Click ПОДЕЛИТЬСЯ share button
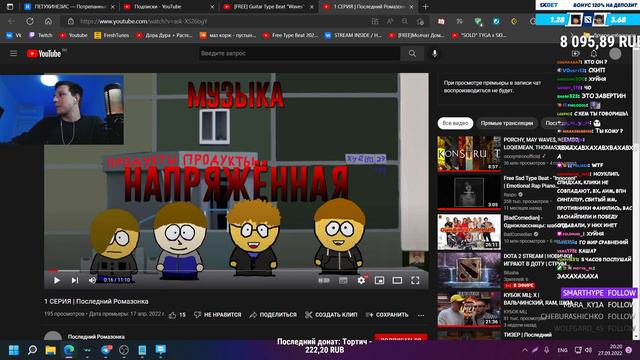 273,315
